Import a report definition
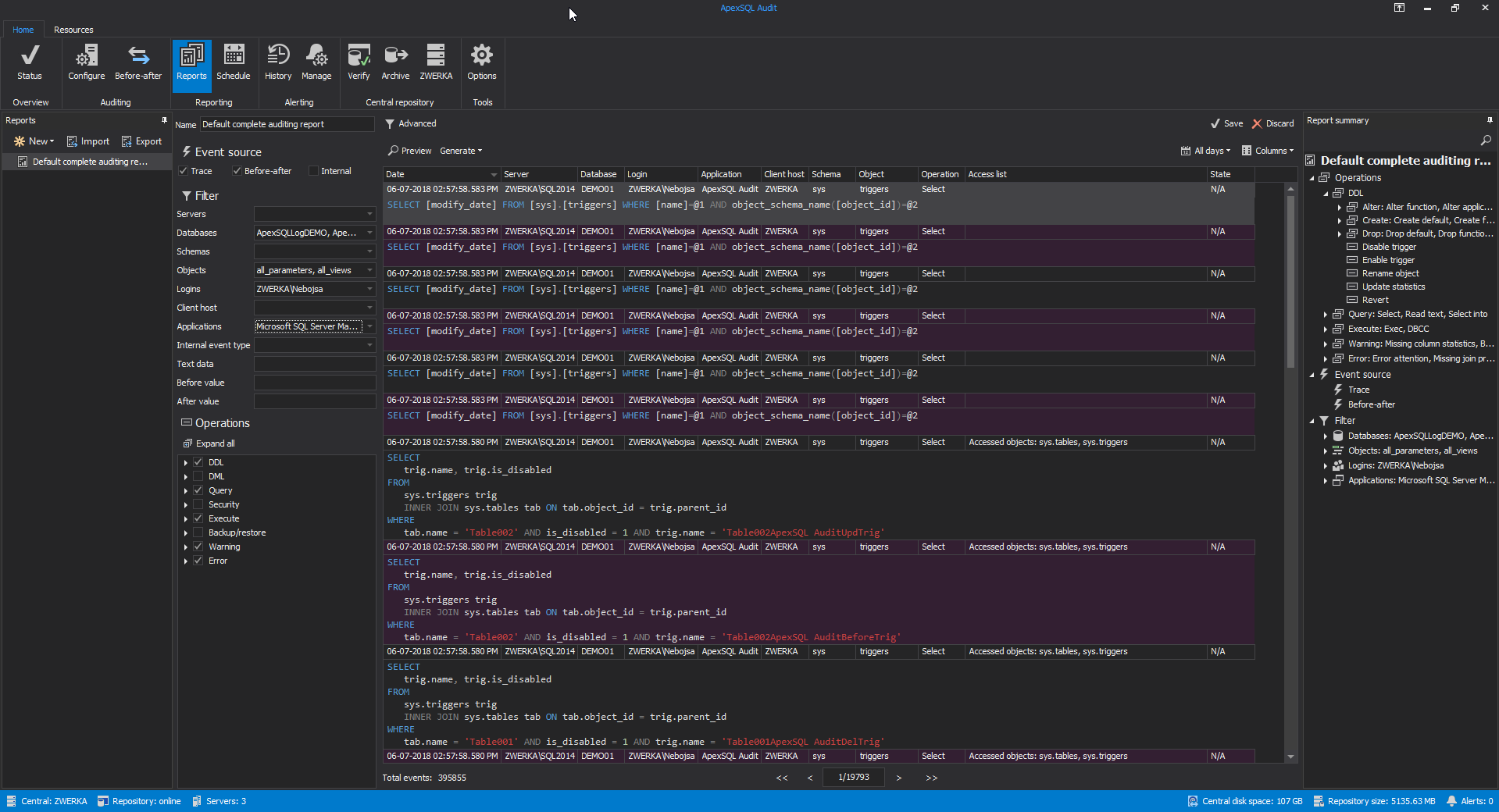Viewport: 1499px width, 812px height. click(x=87, y=141)
